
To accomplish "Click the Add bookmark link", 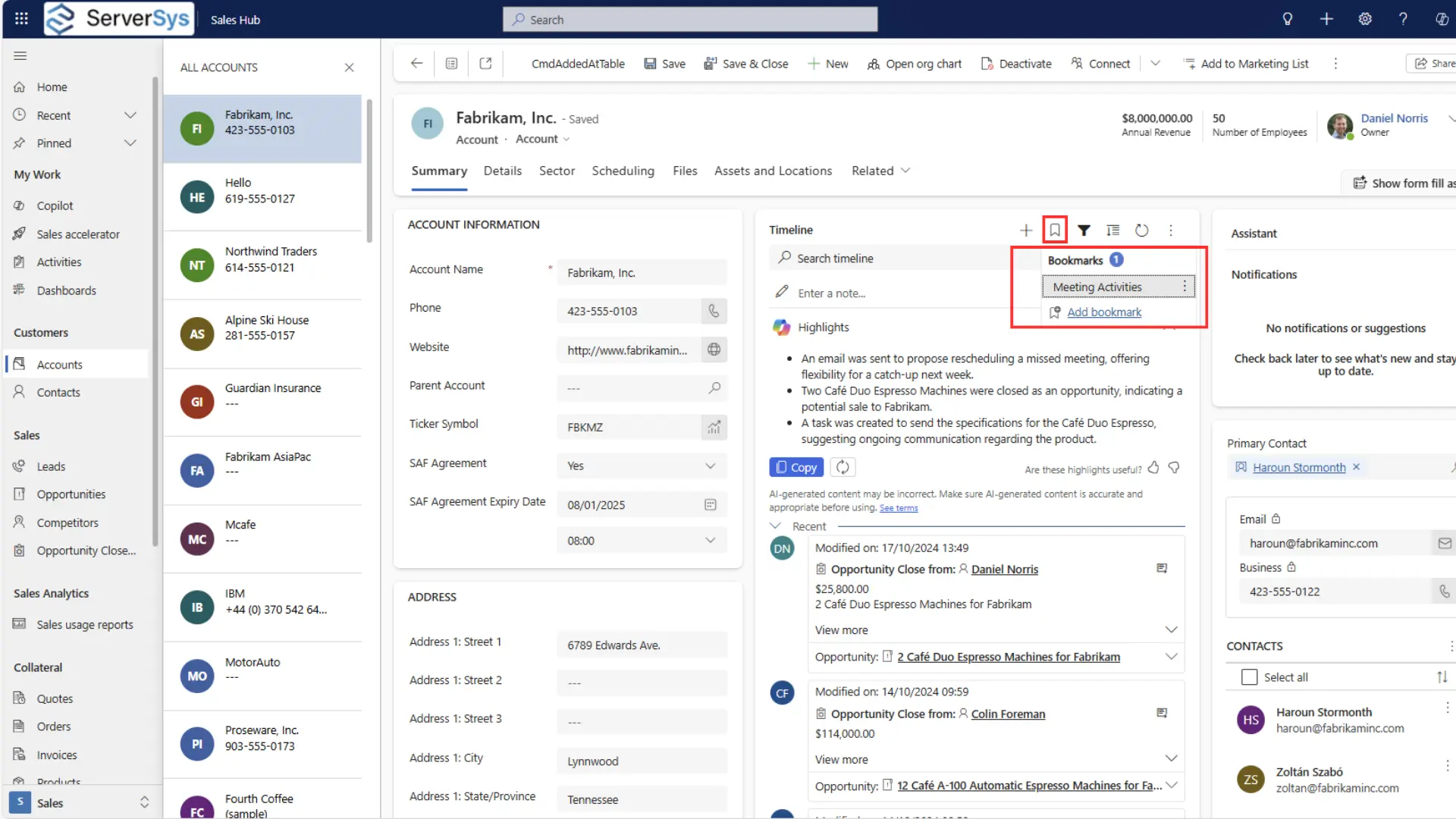I will point(1104,312).
